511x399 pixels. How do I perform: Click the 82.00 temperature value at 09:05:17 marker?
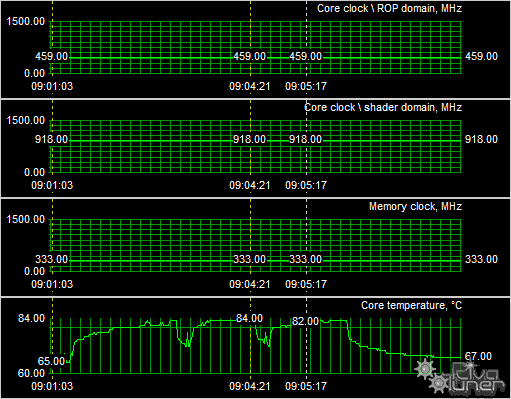click(305, 321)
